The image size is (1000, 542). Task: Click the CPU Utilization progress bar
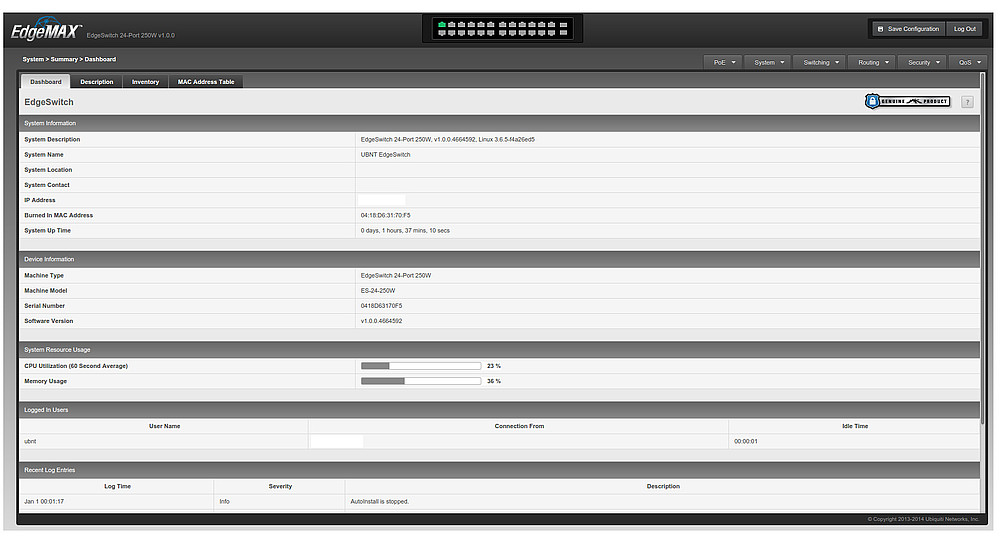pos(421,366)
